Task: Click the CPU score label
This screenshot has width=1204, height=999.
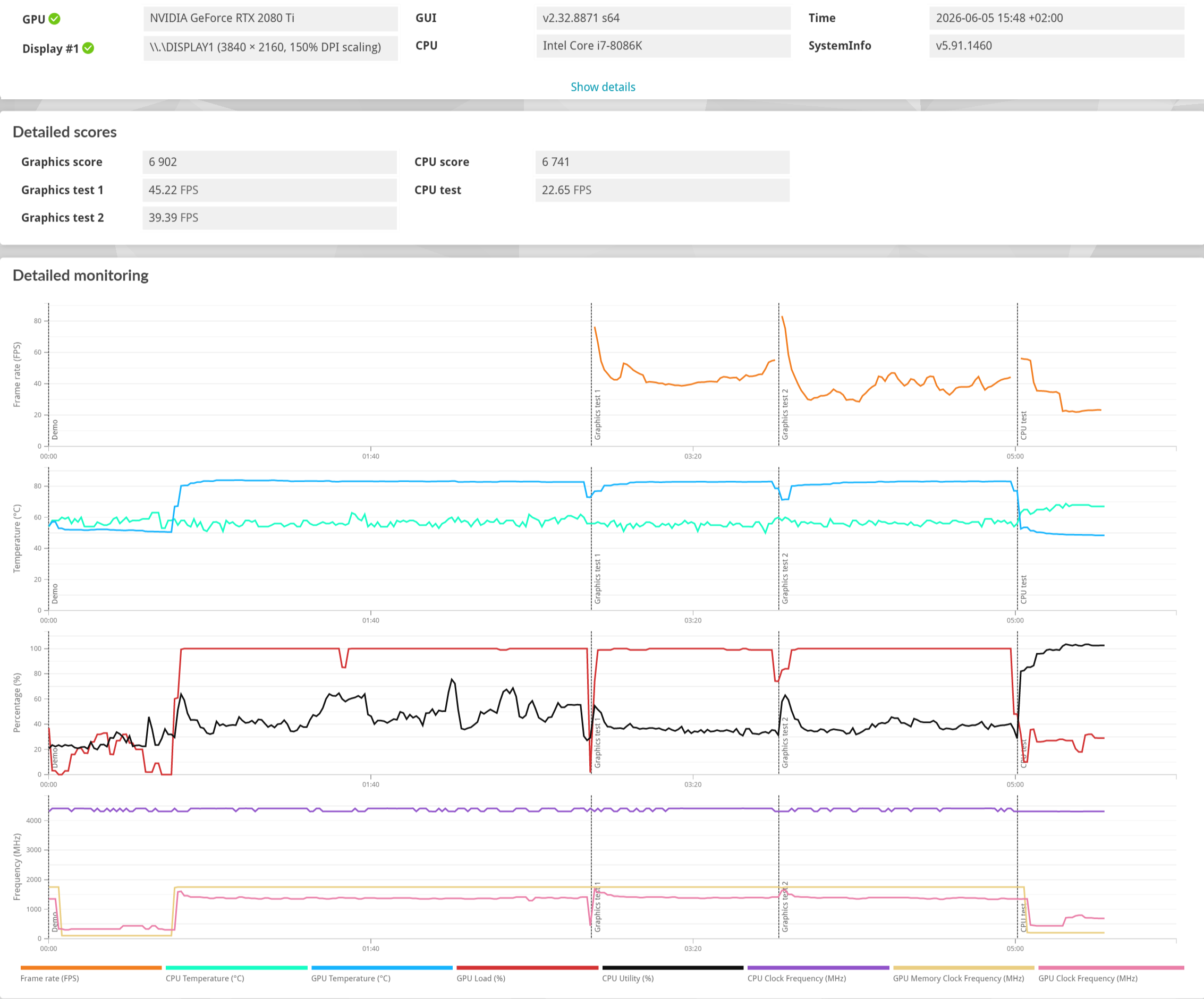Action: pyautogui.click(x=442, y=162)
